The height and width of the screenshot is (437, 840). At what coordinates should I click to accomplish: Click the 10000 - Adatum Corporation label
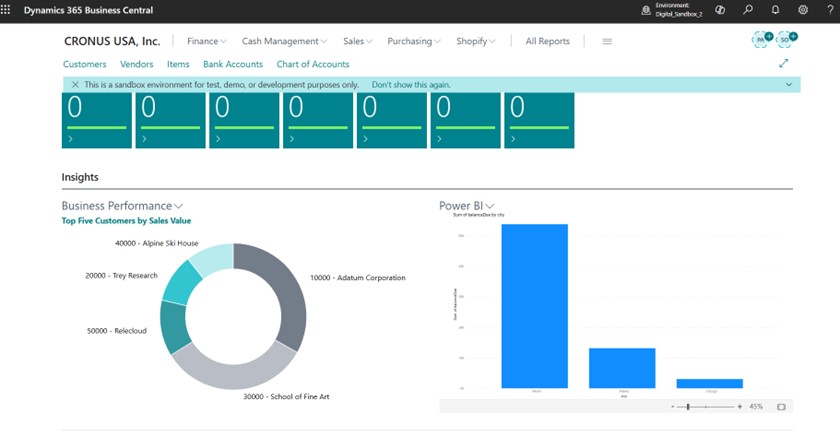click(x=358, y=278)
